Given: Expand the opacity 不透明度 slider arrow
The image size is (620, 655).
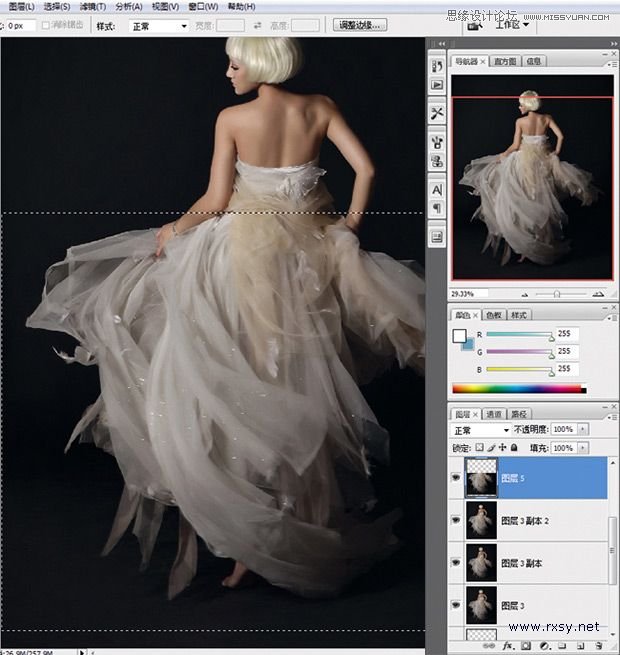Looking at the screenshot, I should click(583, 429).
